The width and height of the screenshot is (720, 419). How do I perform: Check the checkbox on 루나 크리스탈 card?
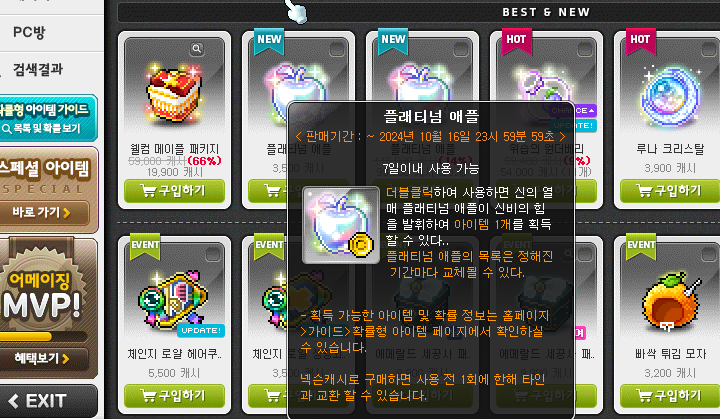click(709, 49)
